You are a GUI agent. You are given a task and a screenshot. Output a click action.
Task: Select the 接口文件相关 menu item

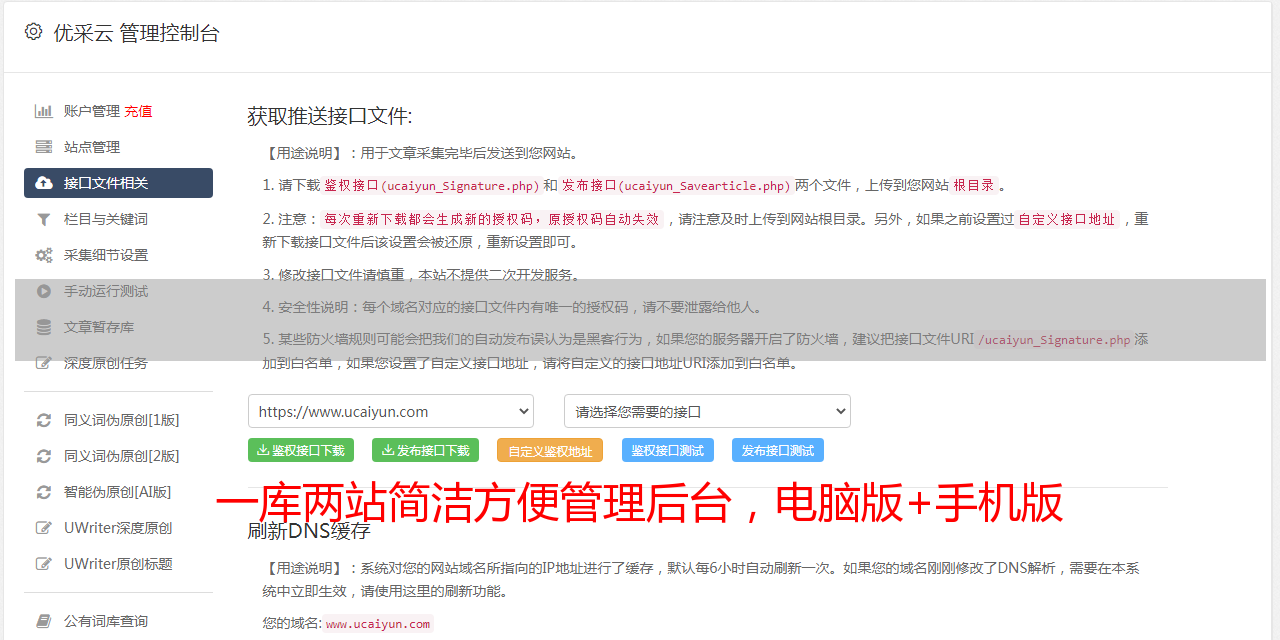pyautogui.click(x=118, y=183)
